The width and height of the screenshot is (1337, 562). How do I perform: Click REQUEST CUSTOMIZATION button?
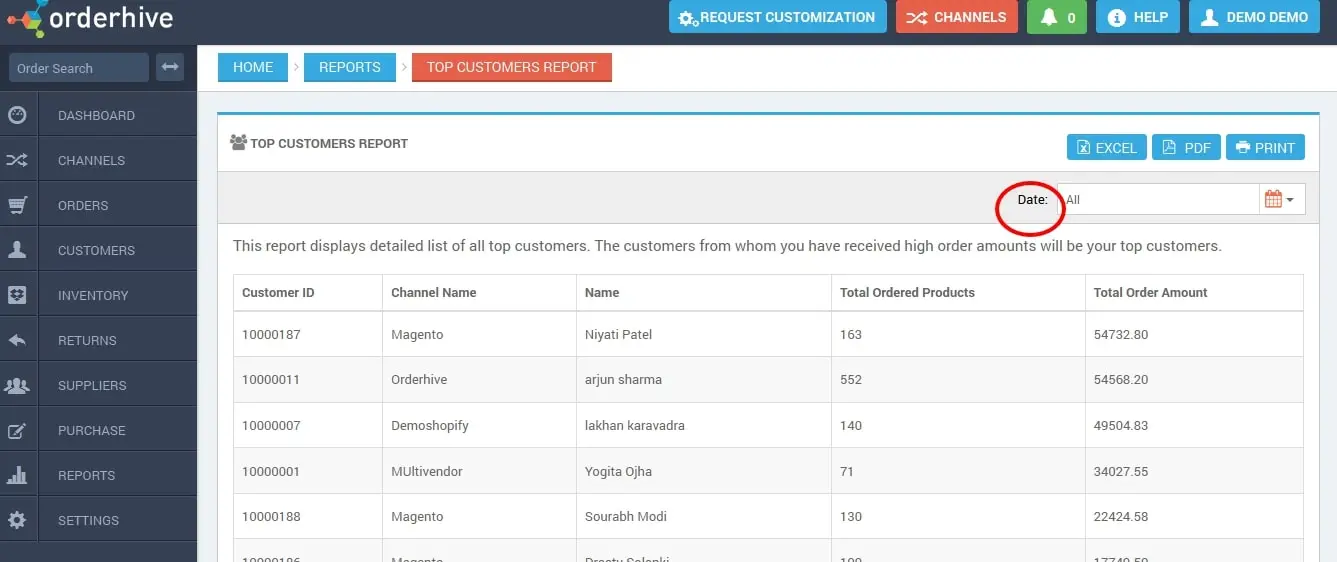[777, 17]
